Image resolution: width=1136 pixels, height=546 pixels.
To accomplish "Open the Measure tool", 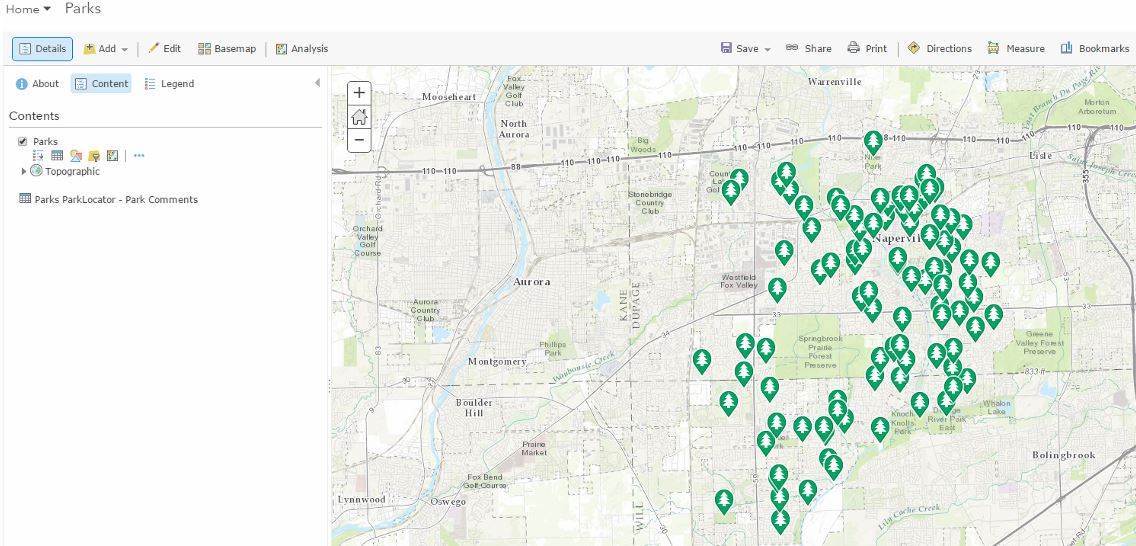I will 1016,49.
